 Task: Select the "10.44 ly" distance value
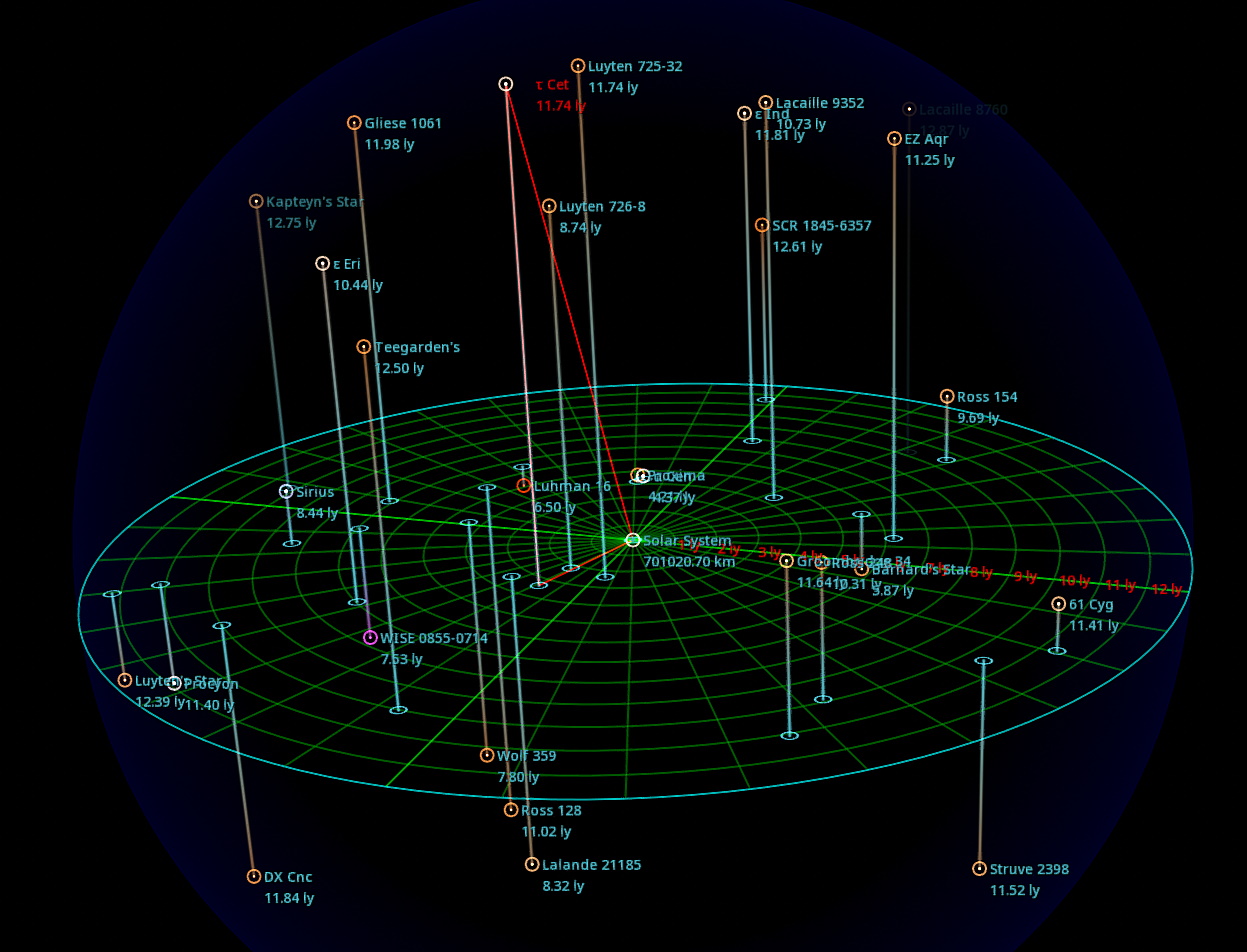pyautogui.click(x=358, y=285)
